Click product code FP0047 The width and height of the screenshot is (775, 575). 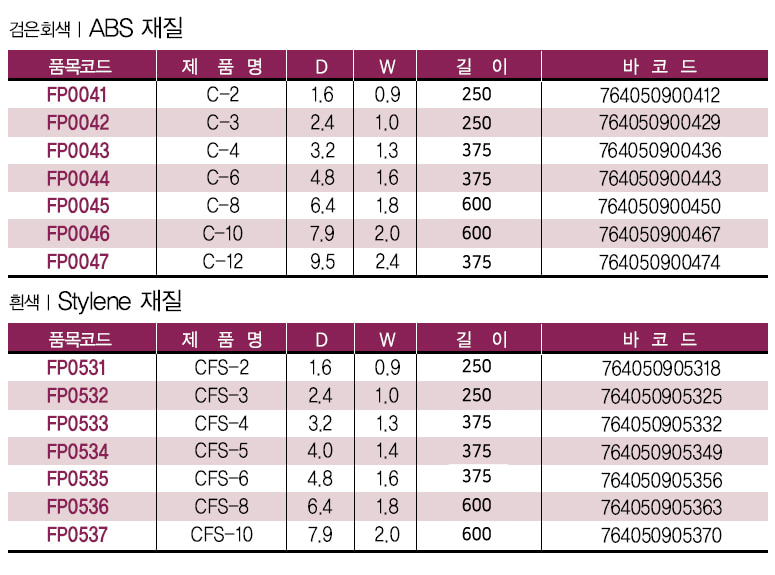pyautogui.click(x=78, y=262)
